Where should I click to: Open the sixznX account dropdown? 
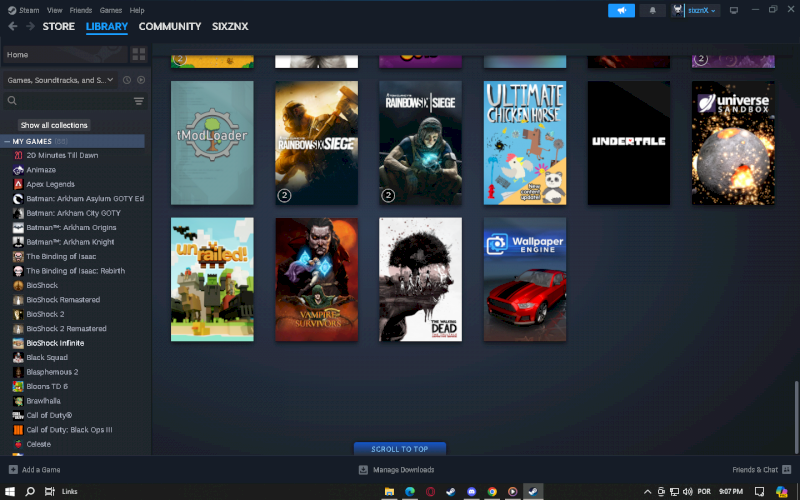point(695,10)
